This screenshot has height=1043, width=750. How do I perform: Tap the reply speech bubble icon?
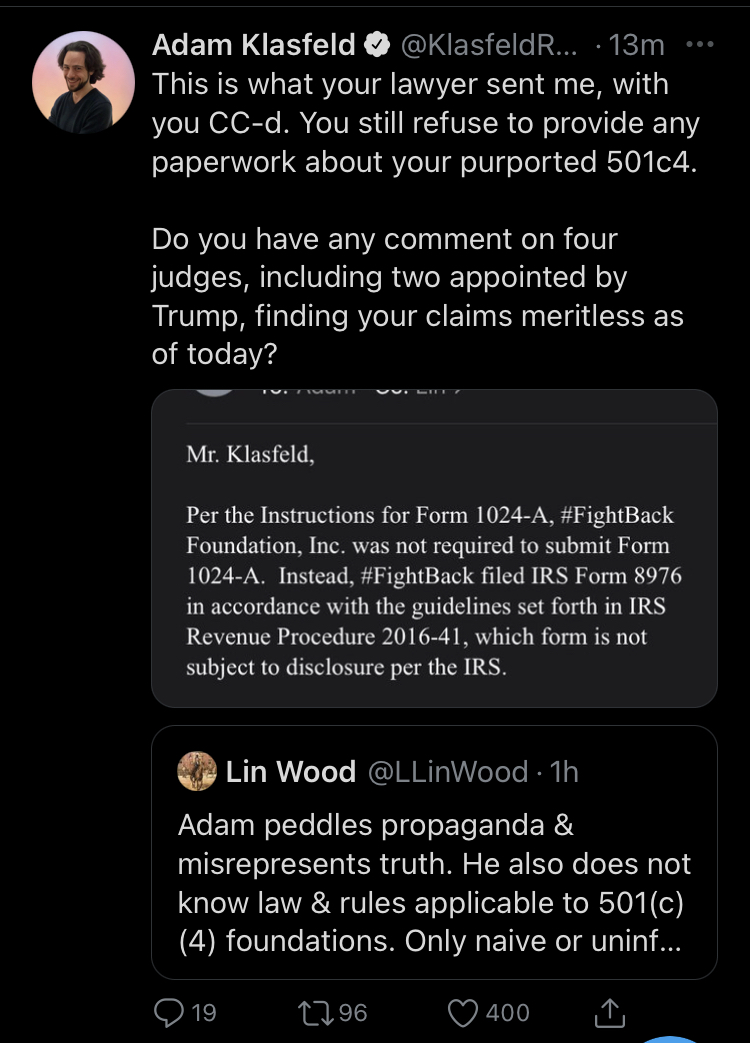click(x=169, y=1012)
